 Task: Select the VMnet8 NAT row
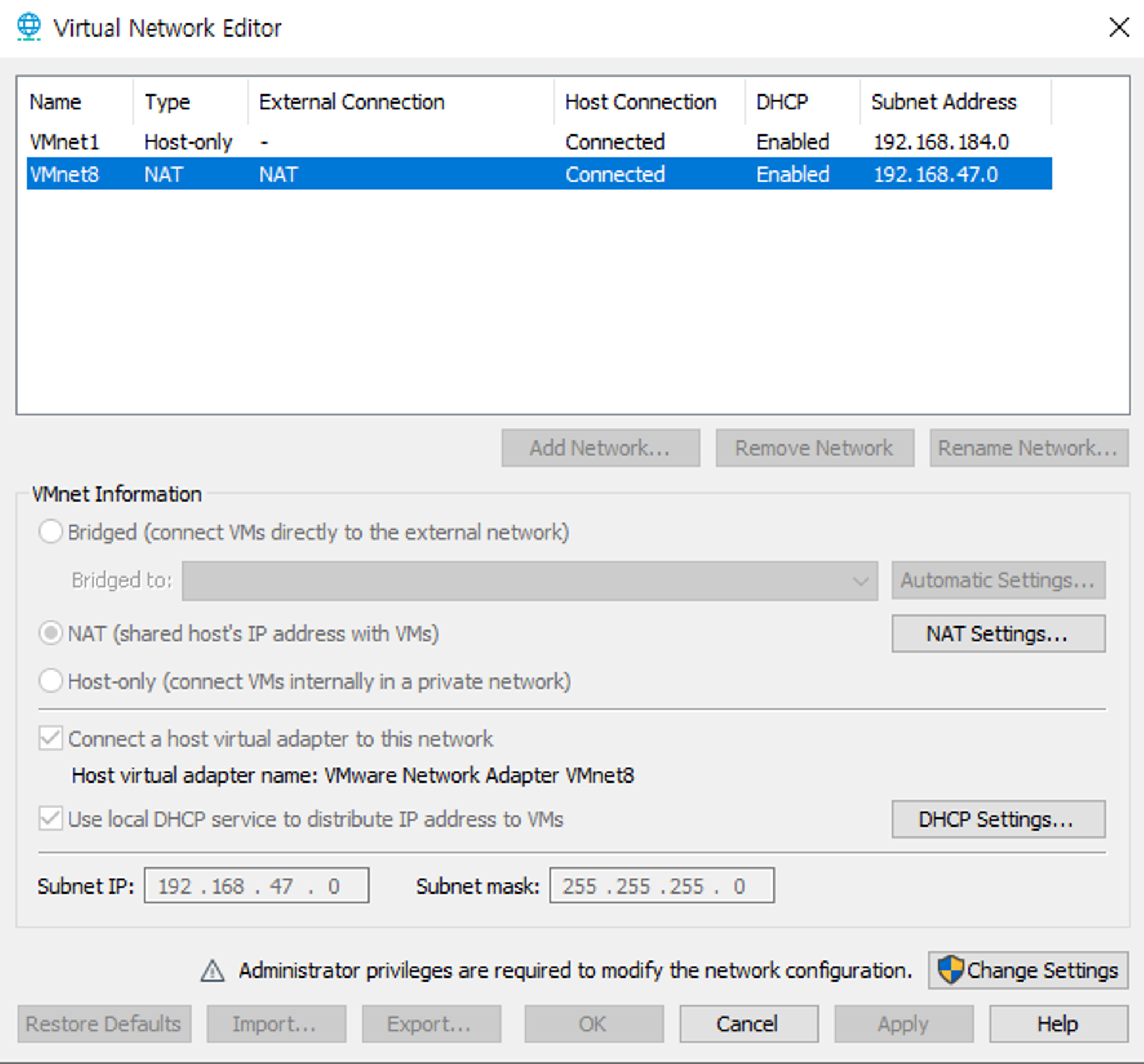(x=65, y=174)
